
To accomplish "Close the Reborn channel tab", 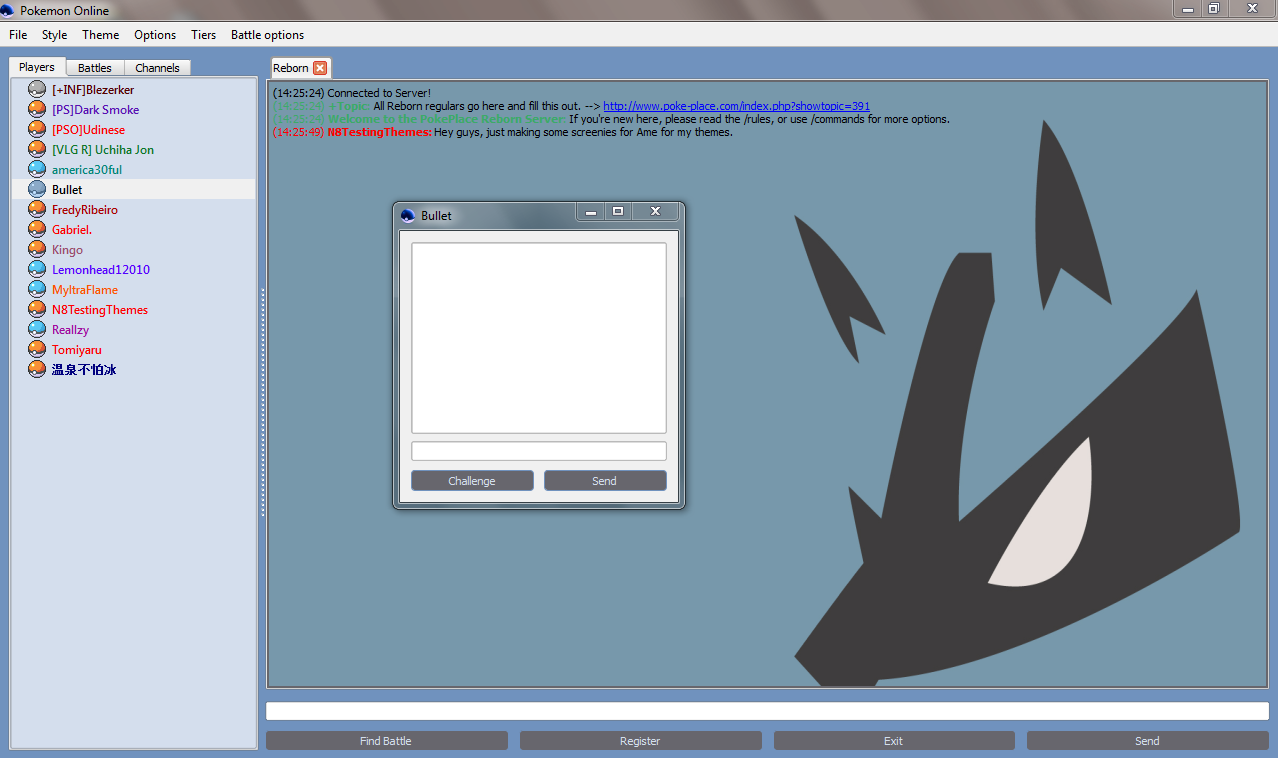I will point(320,68).
